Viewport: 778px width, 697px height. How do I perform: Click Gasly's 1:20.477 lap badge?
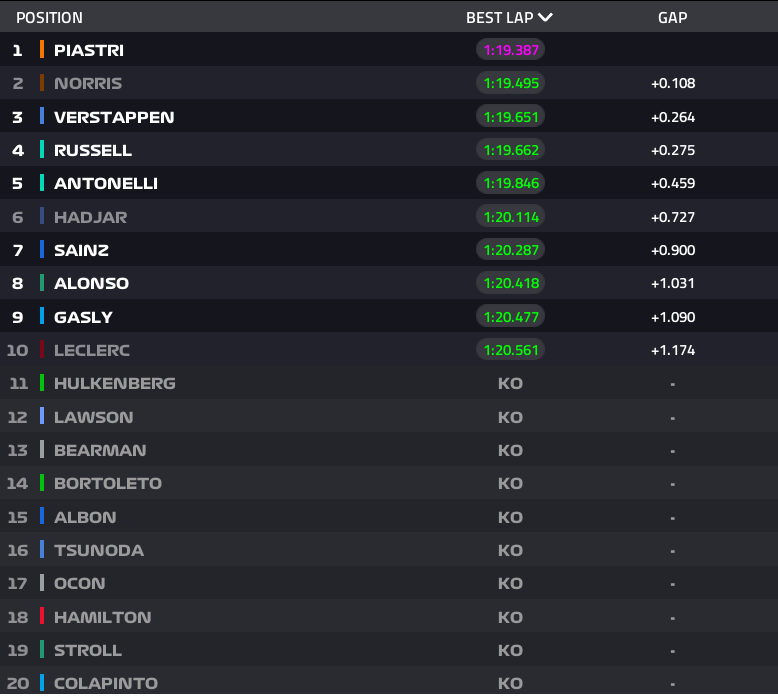point(510,317)
